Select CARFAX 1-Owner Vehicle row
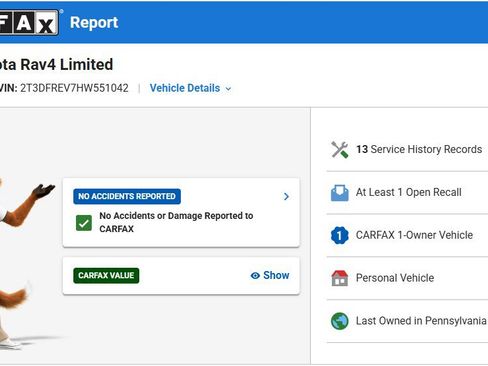Screen dimensions: 488x366 [x=407, y=235]
